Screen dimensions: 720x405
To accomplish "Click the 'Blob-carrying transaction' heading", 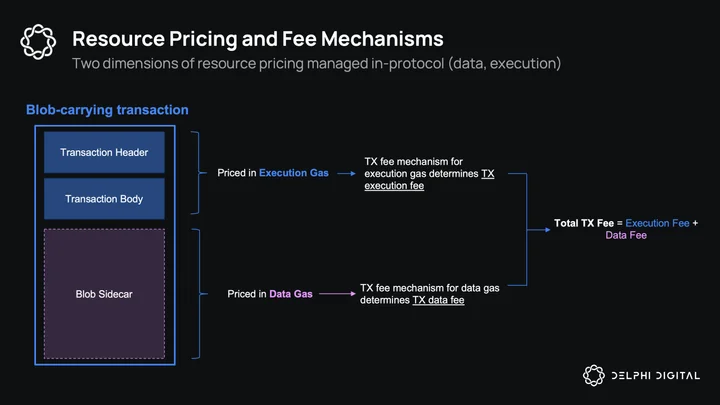I will click(x=107, y=110).
